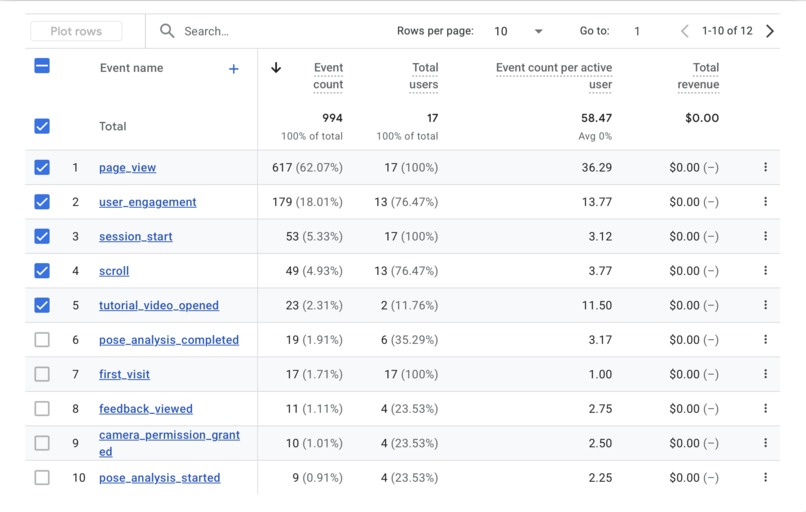Go to next page of results
806x512 pixels.
click(770, 31)
